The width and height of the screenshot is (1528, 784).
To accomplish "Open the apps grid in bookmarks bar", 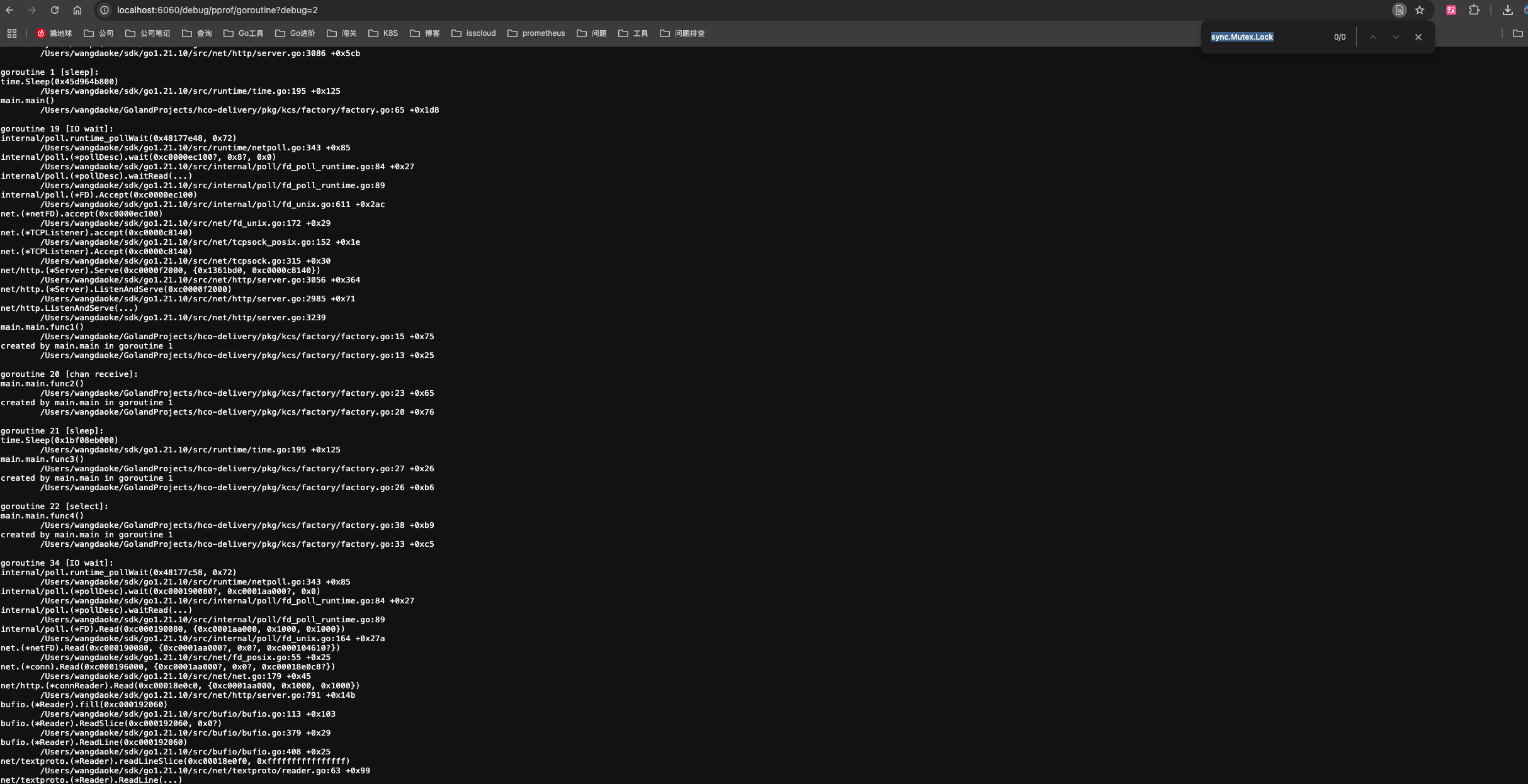I will (x=12, y=33).
